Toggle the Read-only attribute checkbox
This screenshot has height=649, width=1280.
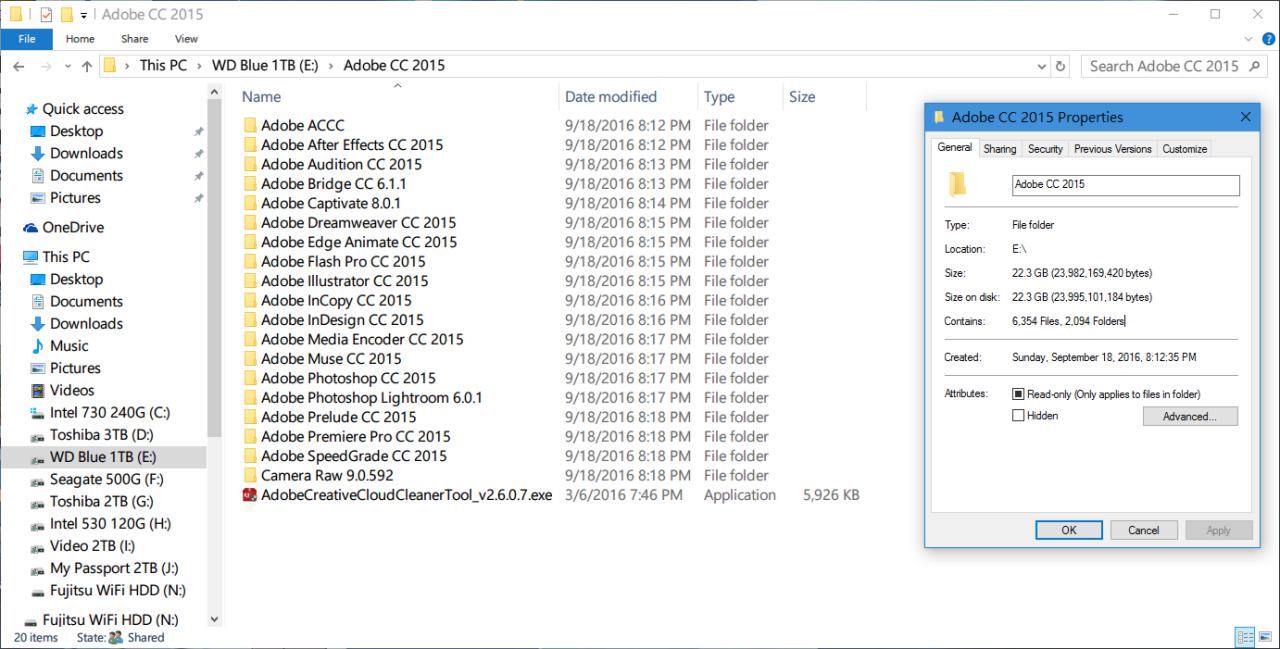coord(1018,394)
